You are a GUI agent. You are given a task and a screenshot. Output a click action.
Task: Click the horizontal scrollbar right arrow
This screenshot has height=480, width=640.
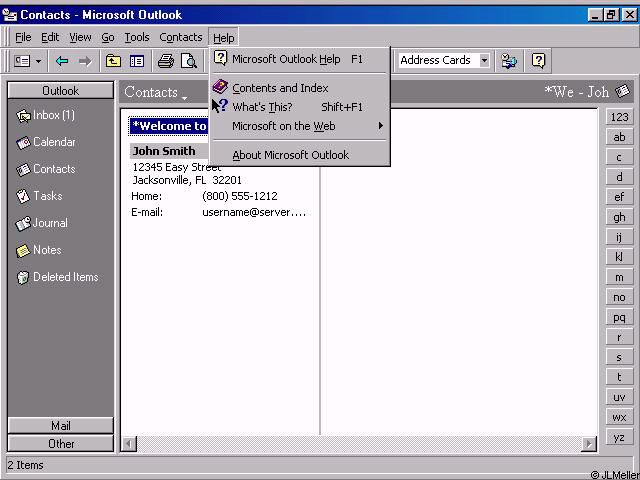(589, 444)
